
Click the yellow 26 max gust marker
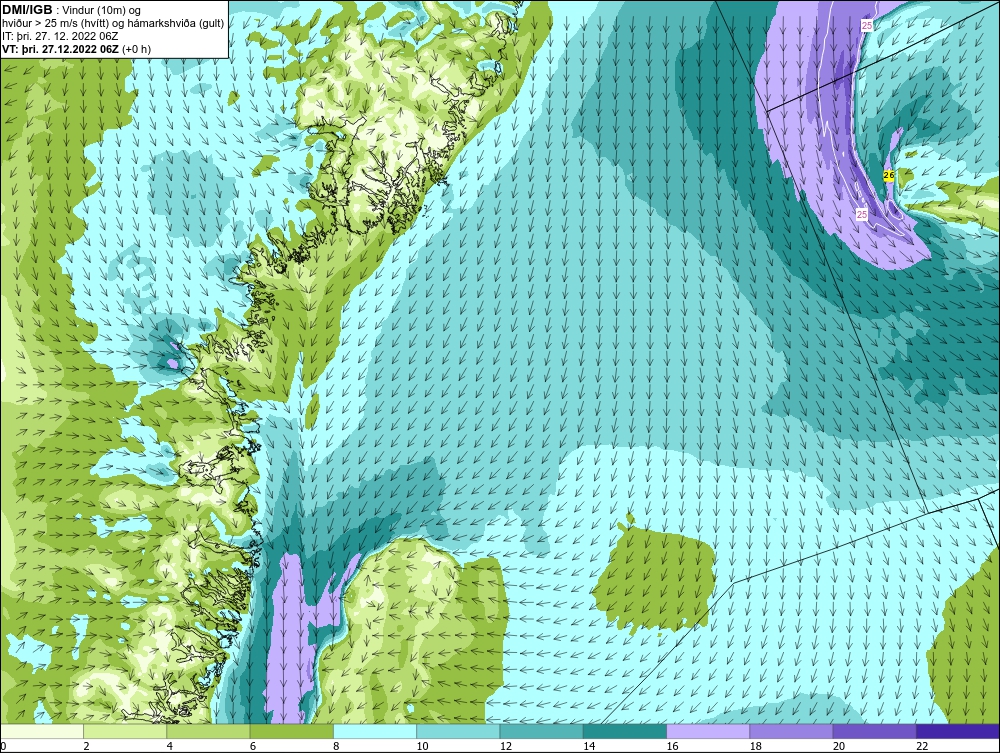(888, 175)
